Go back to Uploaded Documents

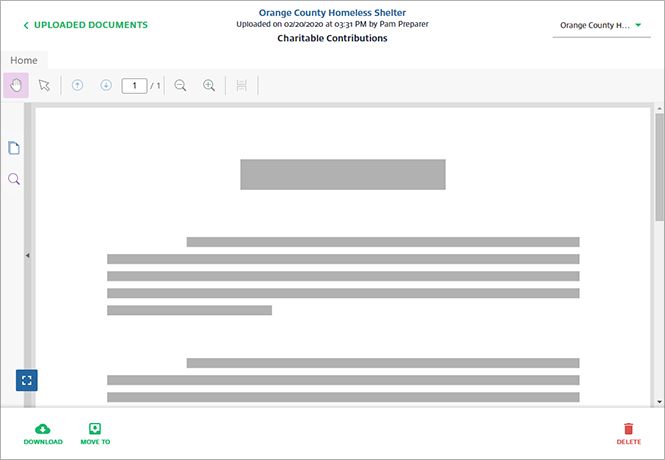click(x=86, y=25)
